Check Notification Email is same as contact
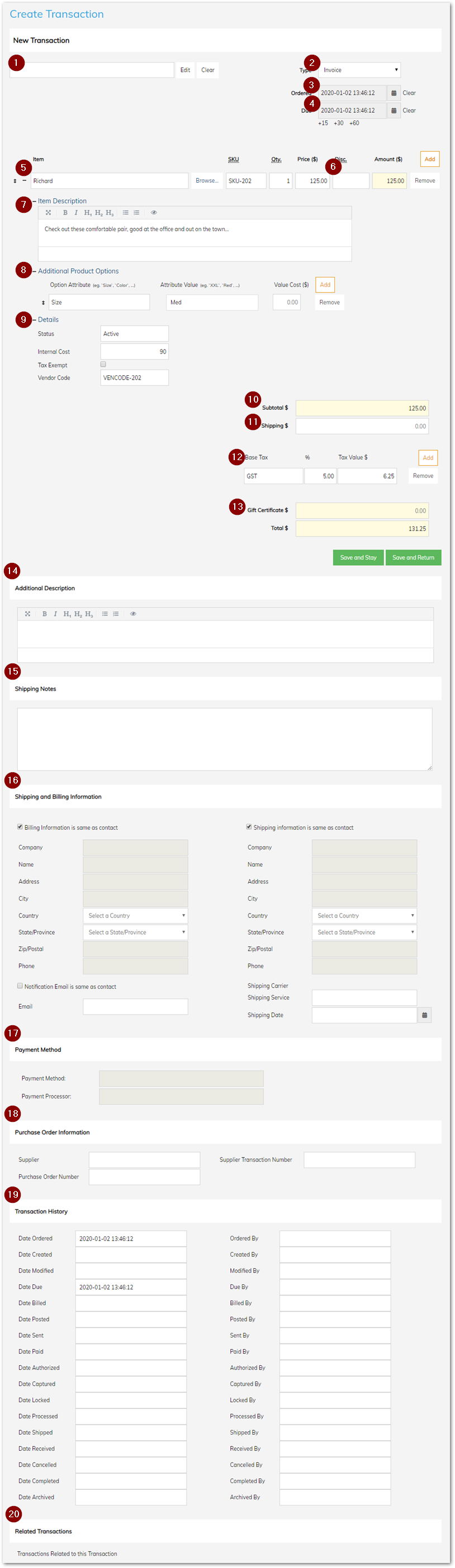 coord(20,986)
